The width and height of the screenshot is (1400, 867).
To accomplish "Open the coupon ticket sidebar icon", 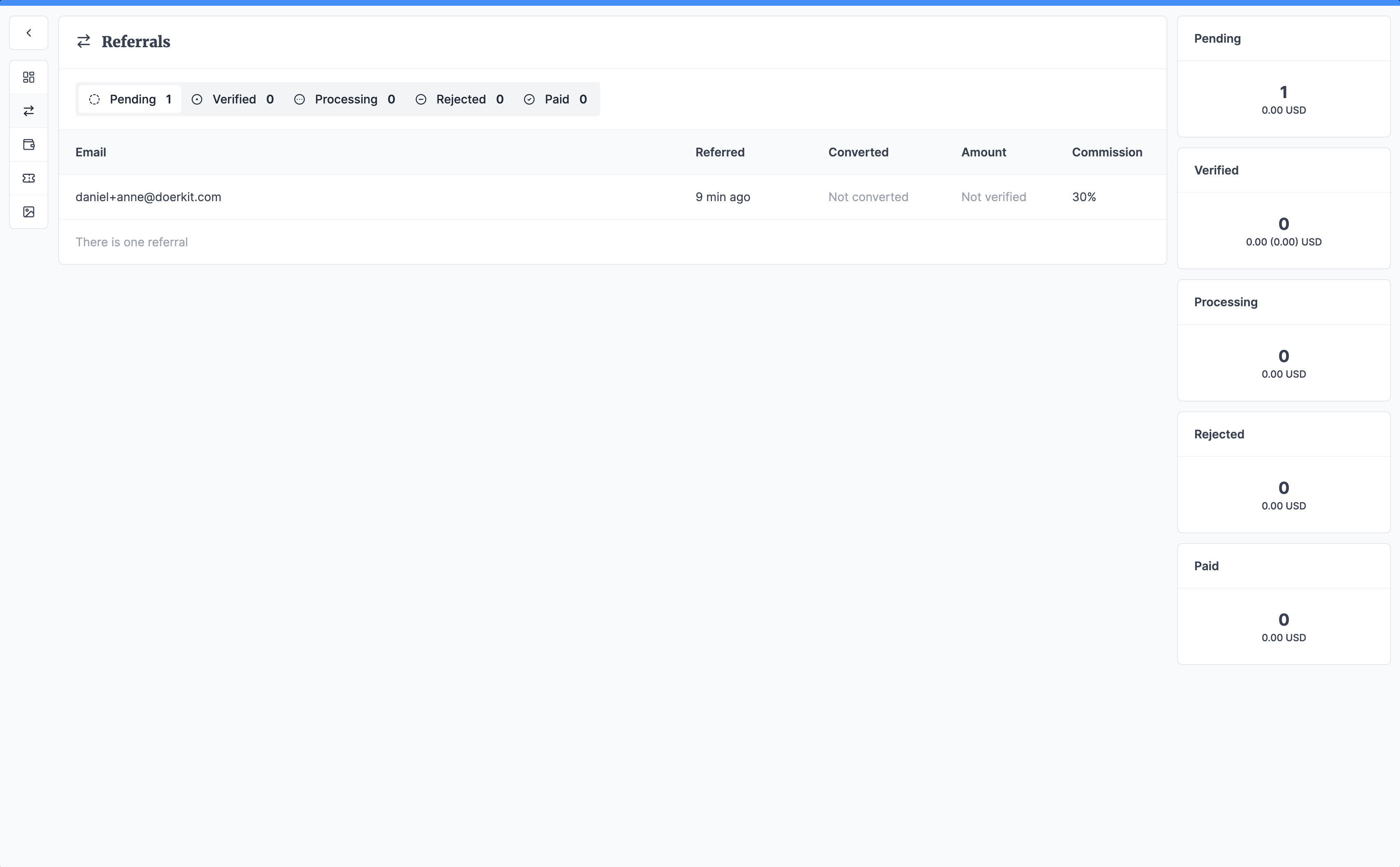I will [x=29, y=178].
